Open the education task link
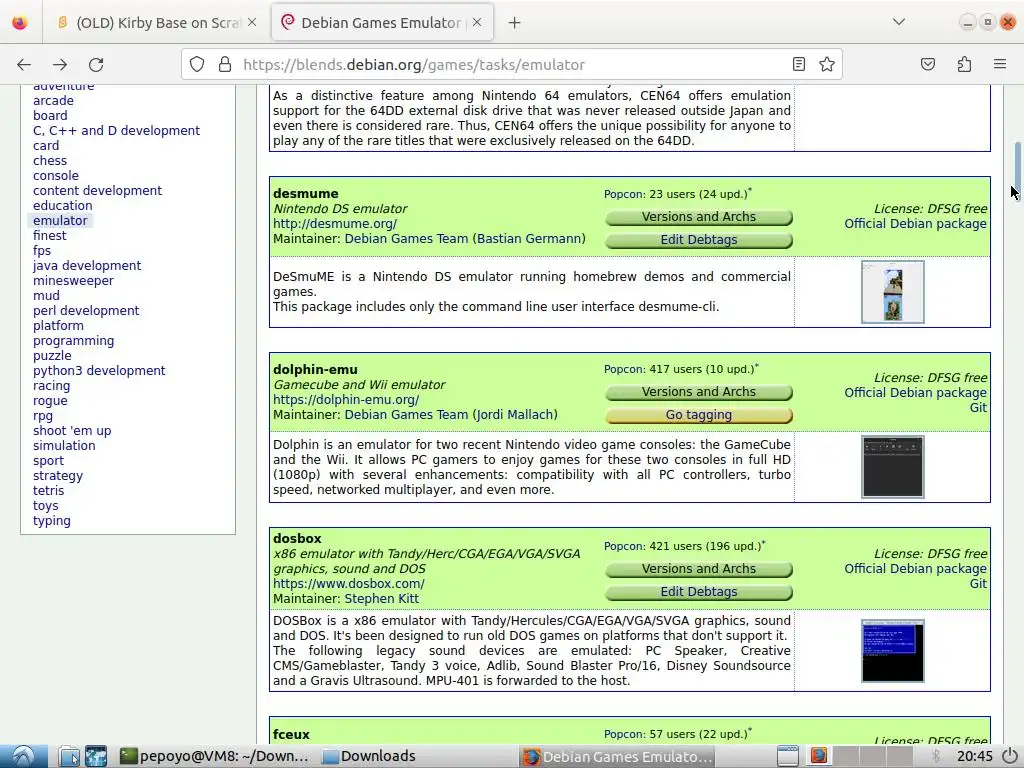This screenshot has height=768, width=1024. coord(63,206)
